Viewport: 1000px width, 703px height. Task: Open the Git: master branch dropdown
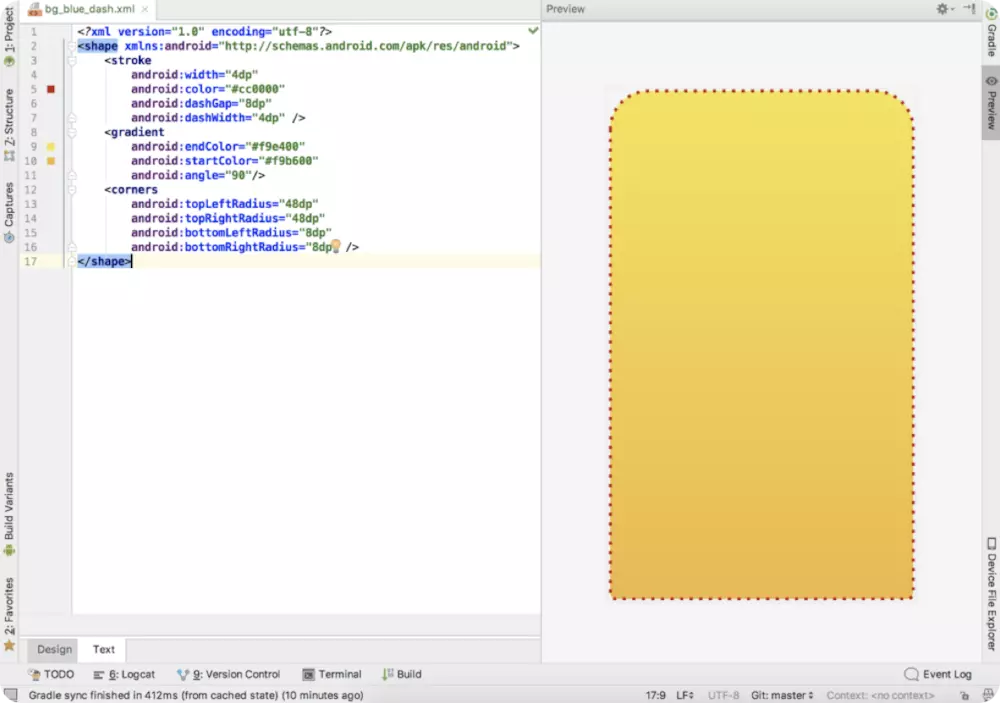(782, 695)
